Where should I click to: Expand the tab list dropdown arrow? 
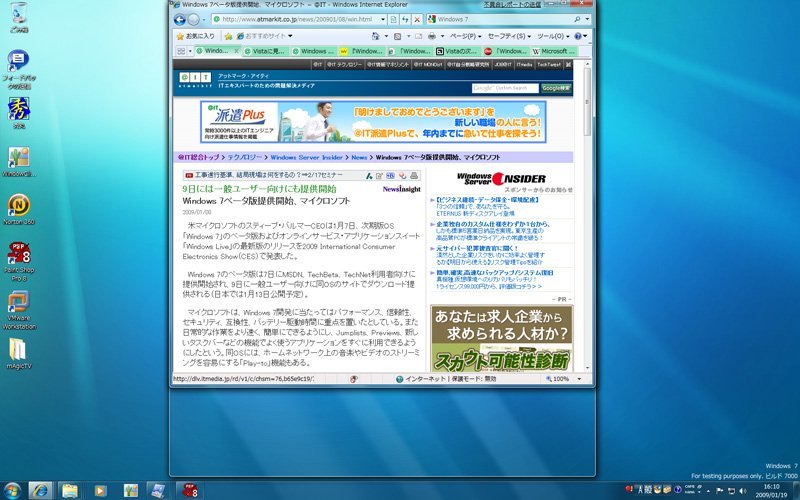tap(190, 51)
